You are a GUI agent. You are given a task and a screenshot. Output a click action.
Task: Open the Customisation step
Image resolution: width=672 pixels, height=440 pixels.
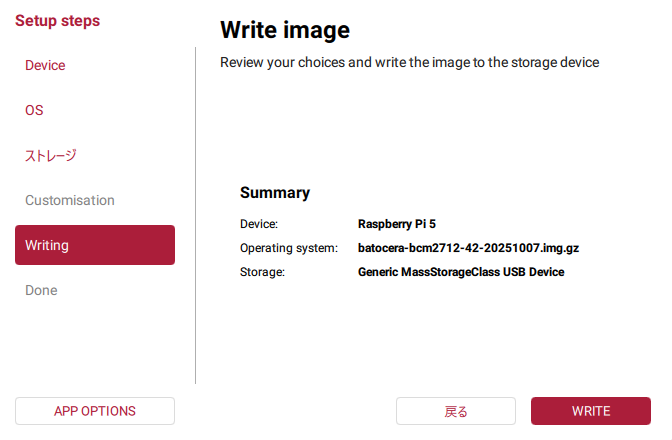click(70, 200)
